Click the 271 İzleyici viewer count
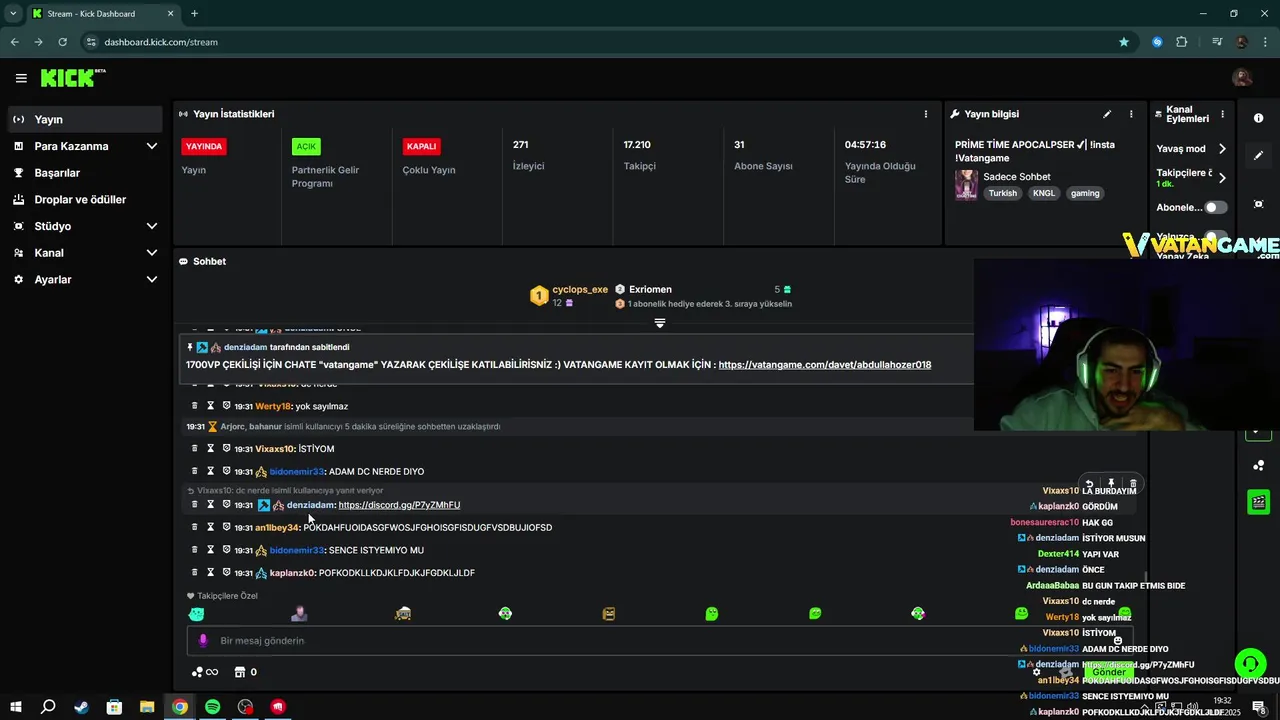This screenshot has height=720, width=1280. (520, 144)
